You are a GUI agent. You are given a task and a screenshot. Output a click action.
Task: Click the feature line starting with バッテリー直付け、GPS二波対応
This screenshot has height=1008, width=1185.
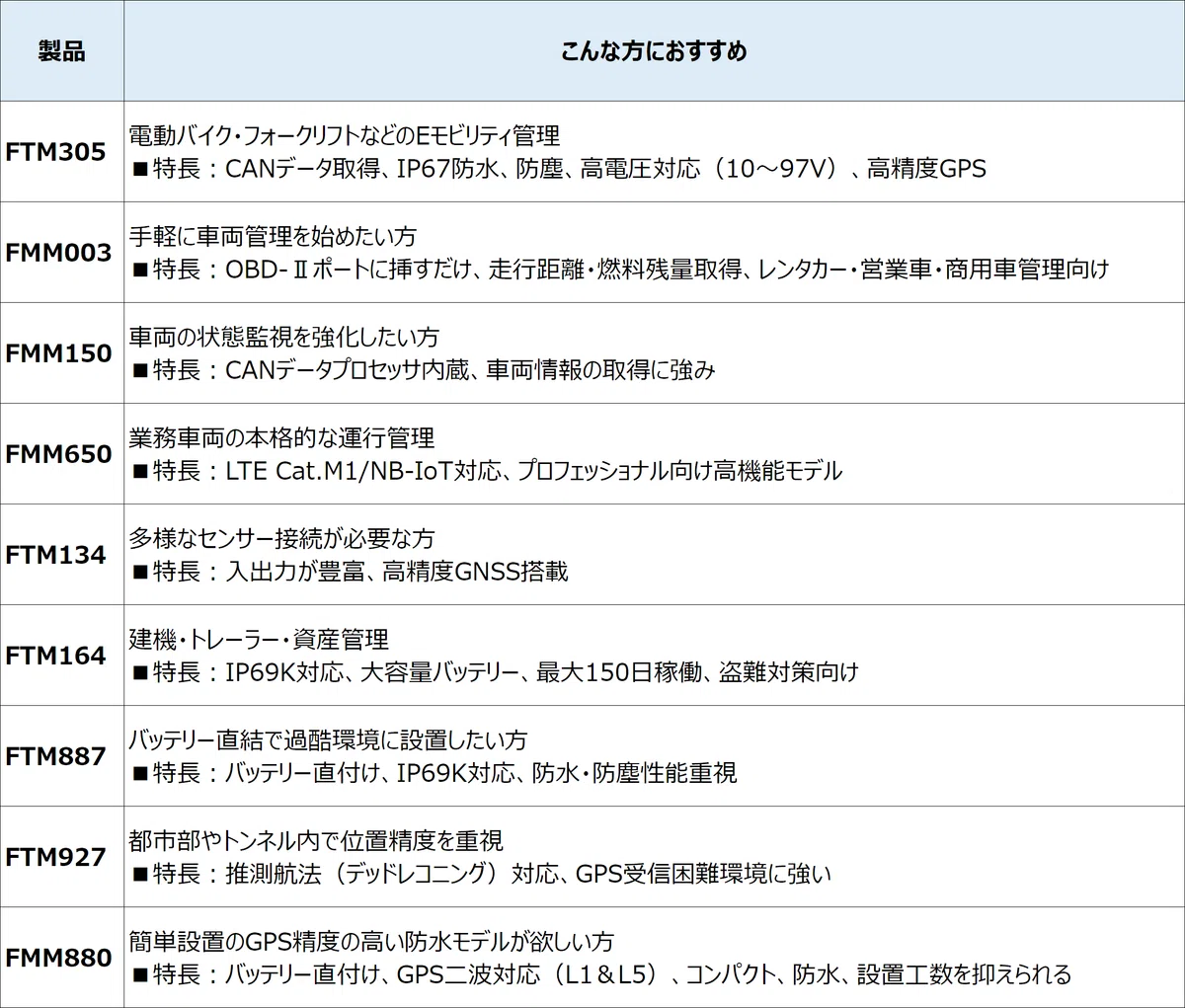[x=601, y=974]
